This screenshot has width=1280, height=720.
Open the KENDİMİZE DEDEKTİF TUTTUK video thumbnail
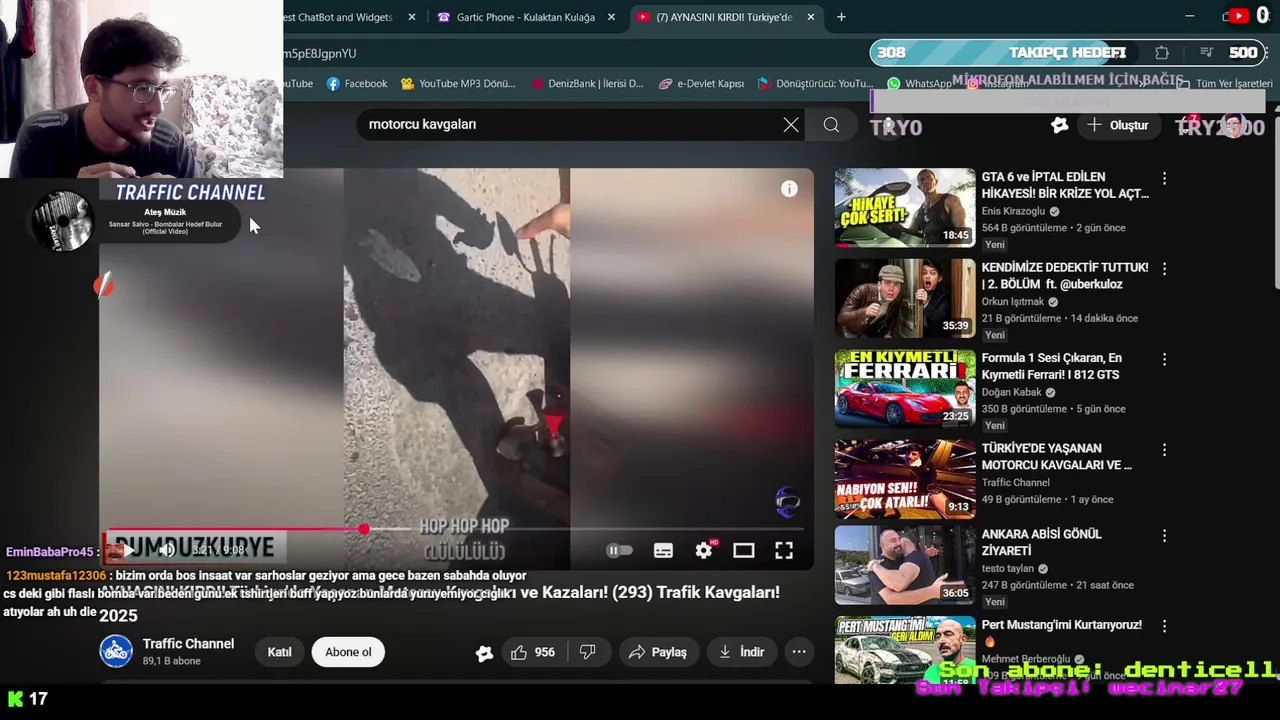905,298
